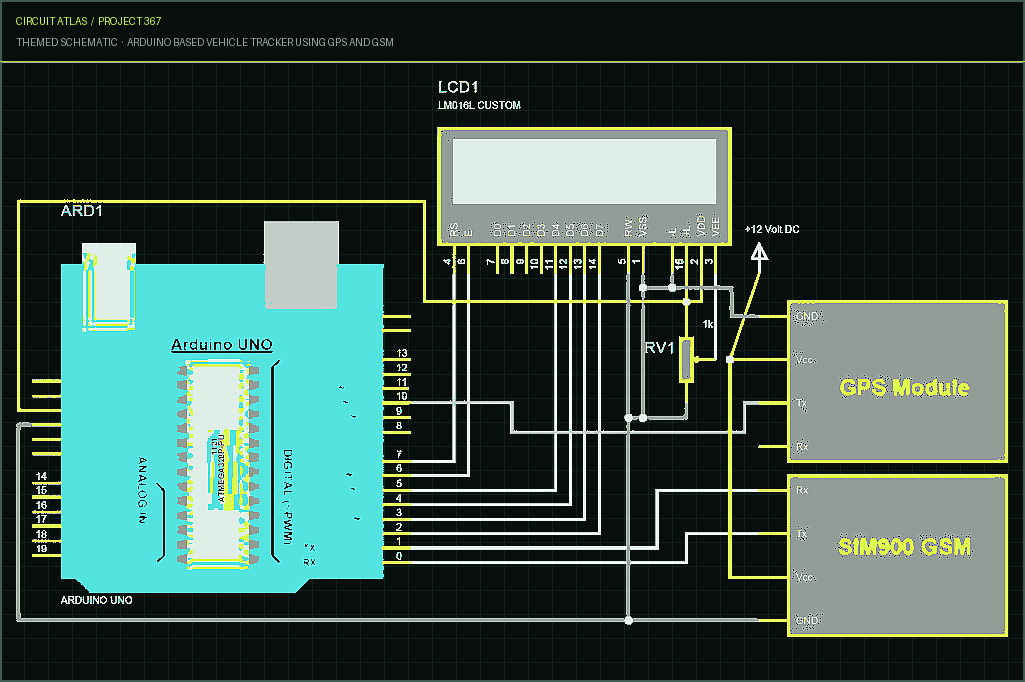Click Arduino analog pin 19
This screenshot has height=682, width=1025.
(x=42, y=548)
